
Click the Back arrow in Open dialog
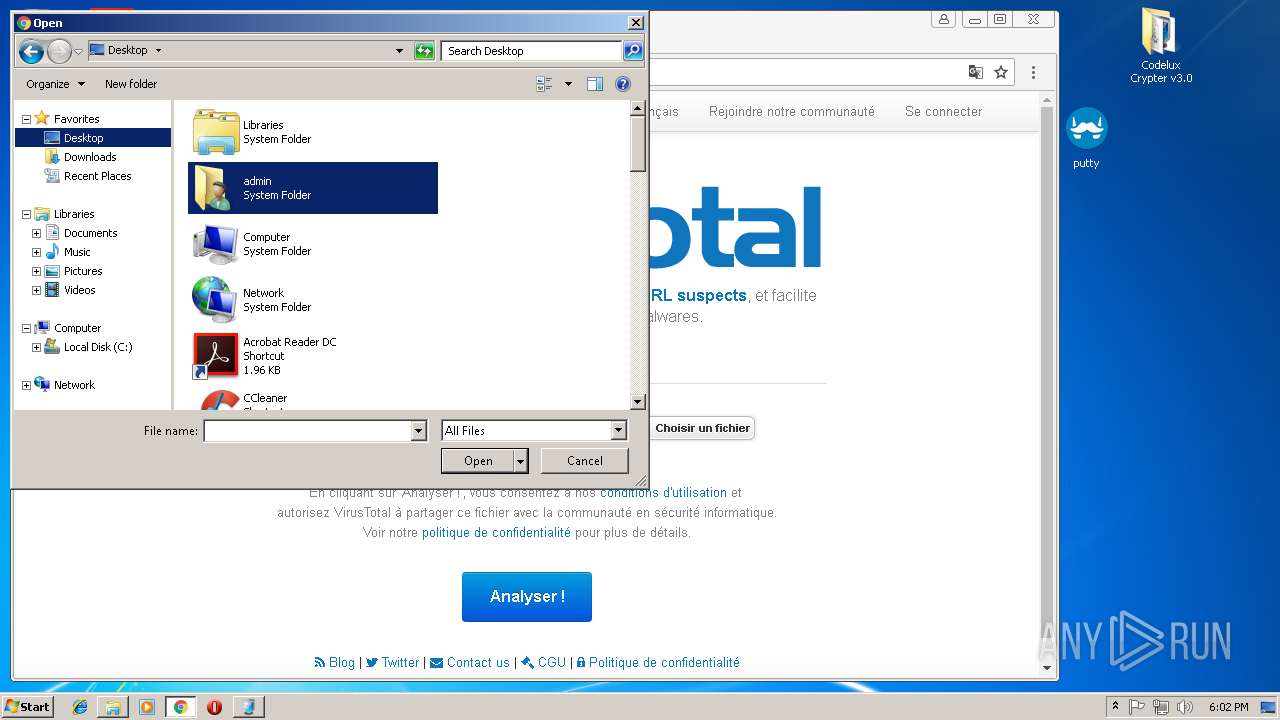30,51
